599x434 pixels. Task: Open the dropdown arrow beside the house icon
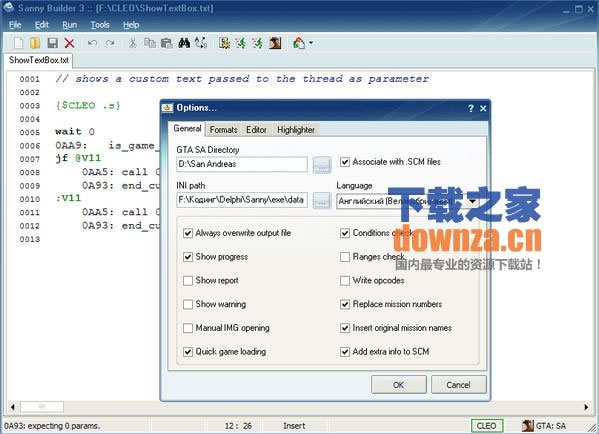click(x=311, y=43)
